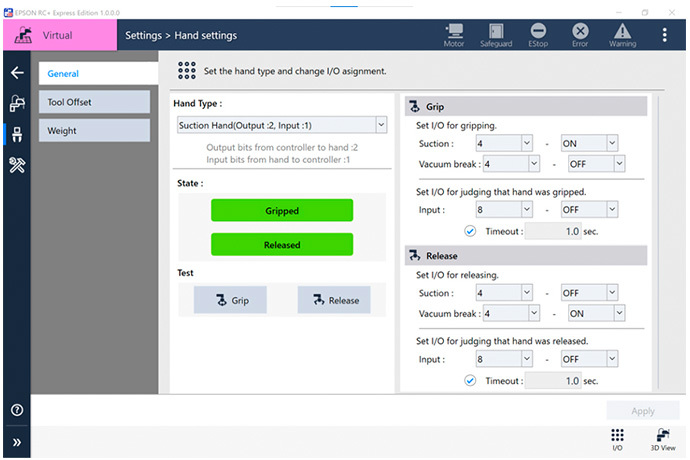Expand the Hand Type dropdown
690x460 pixels.
[x=281, y=125]
